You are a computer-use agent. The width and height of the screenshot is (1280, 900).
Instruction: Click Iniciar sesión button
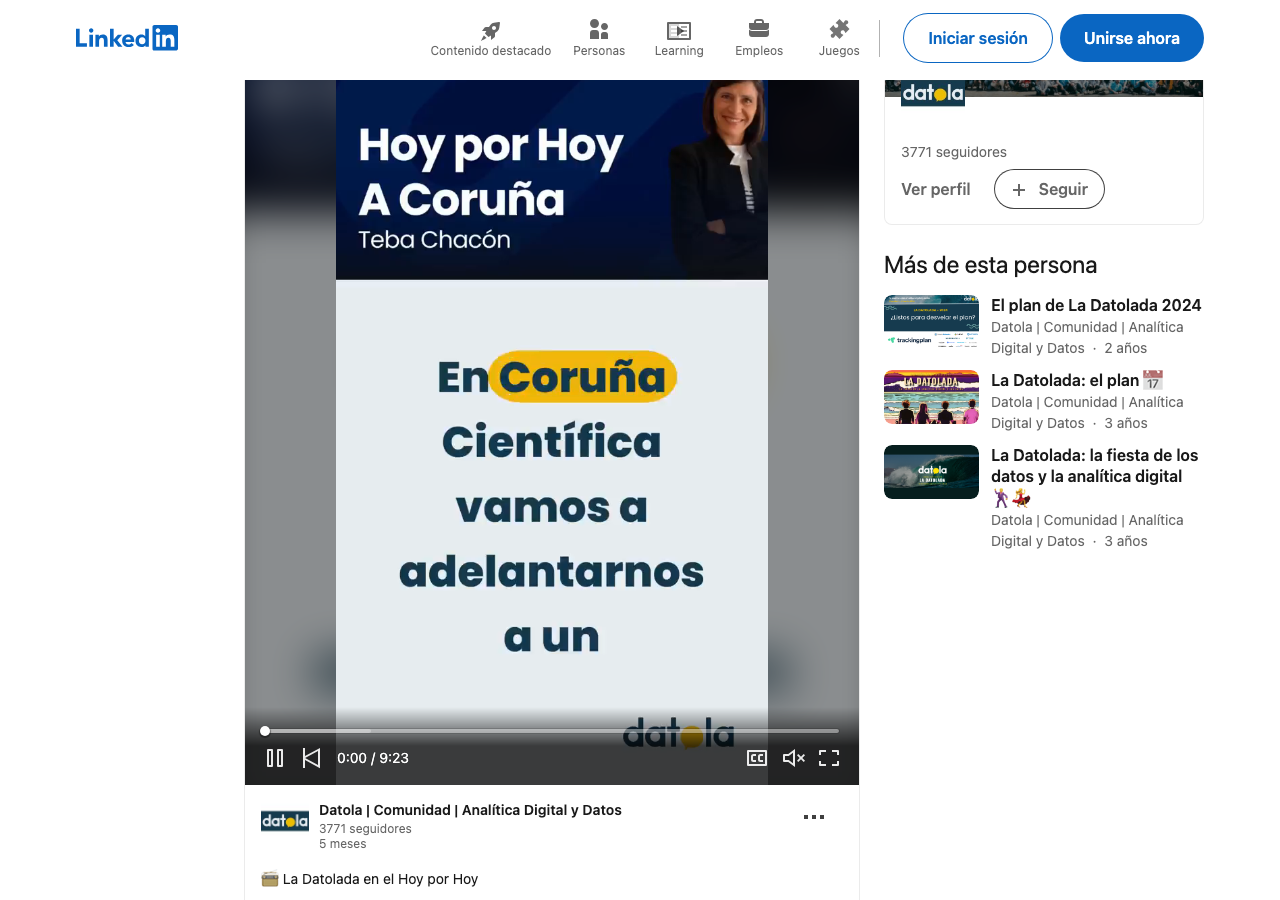coord(978,38)
